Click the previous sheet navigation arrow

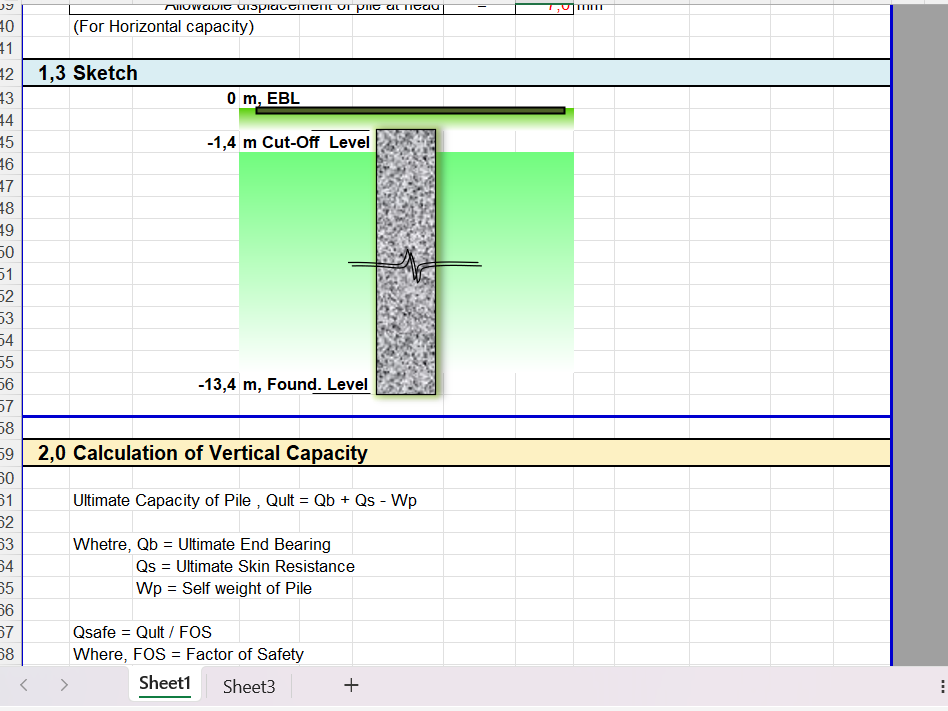click(22, 685)
